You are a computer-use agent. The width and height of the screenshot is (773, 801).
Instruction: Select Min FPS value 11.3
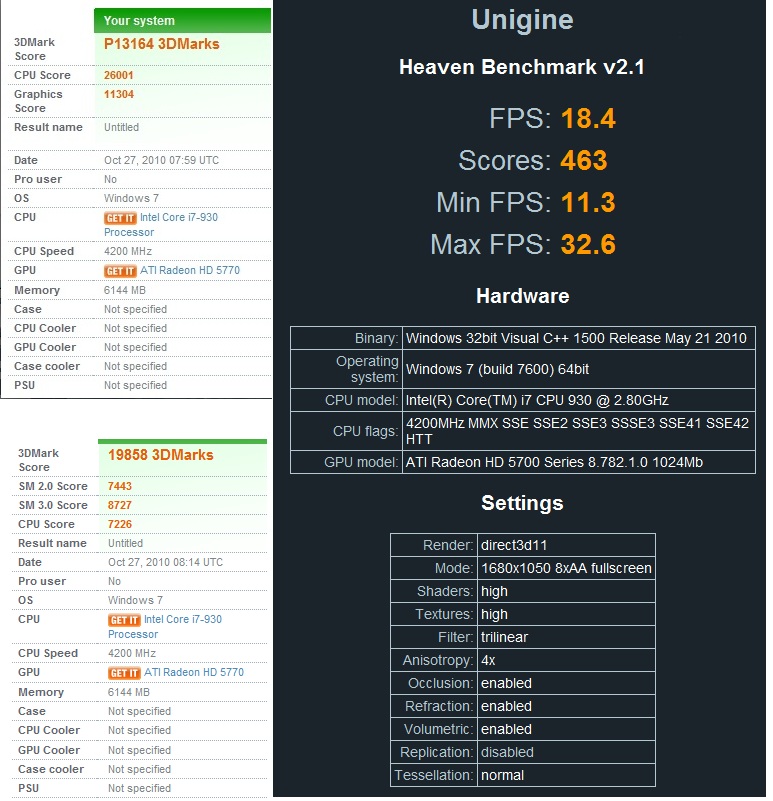[588, 202]
